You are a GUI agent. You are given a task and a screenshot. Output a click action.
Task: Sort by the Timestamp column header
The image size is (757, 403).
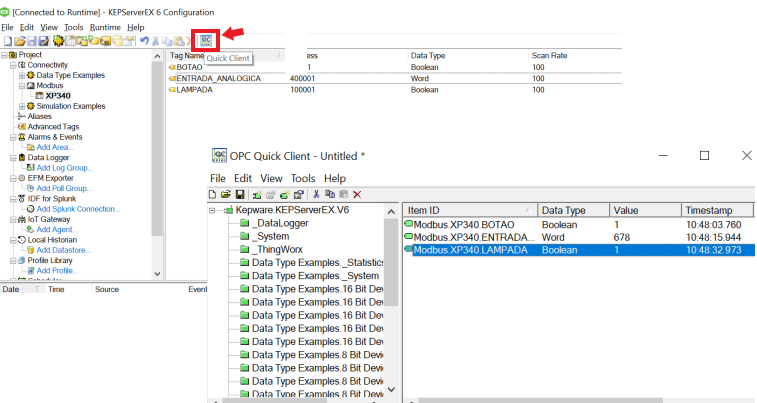[x=708, y=211]
